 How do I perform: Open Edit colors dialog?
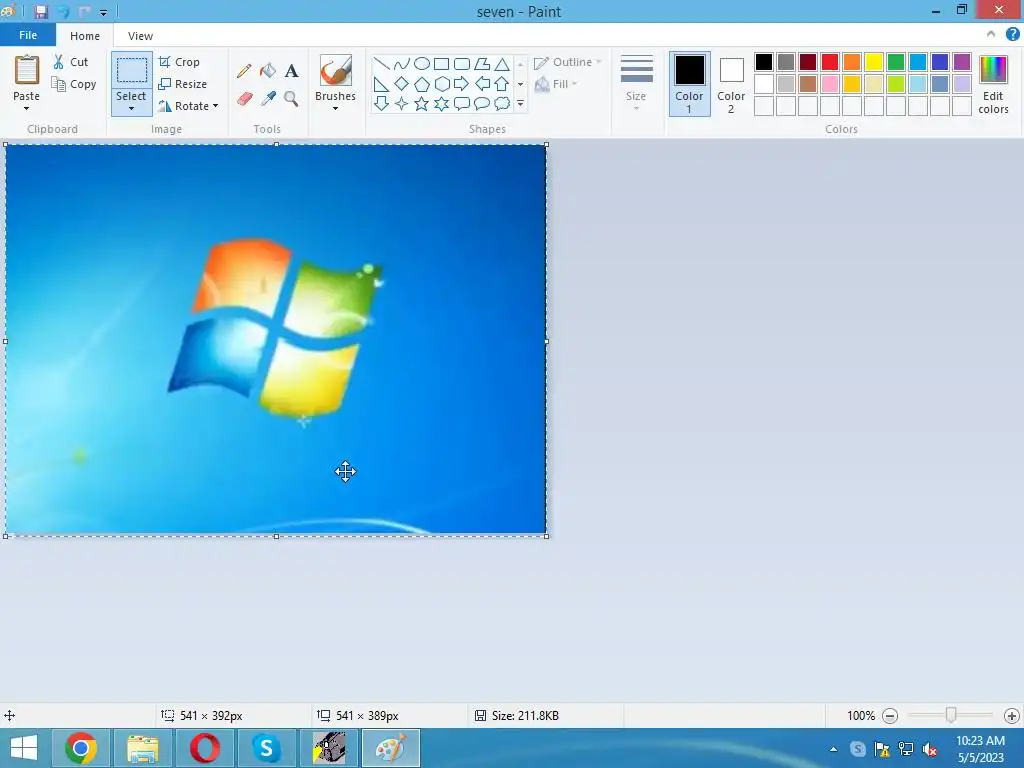[x=993, y=85]
